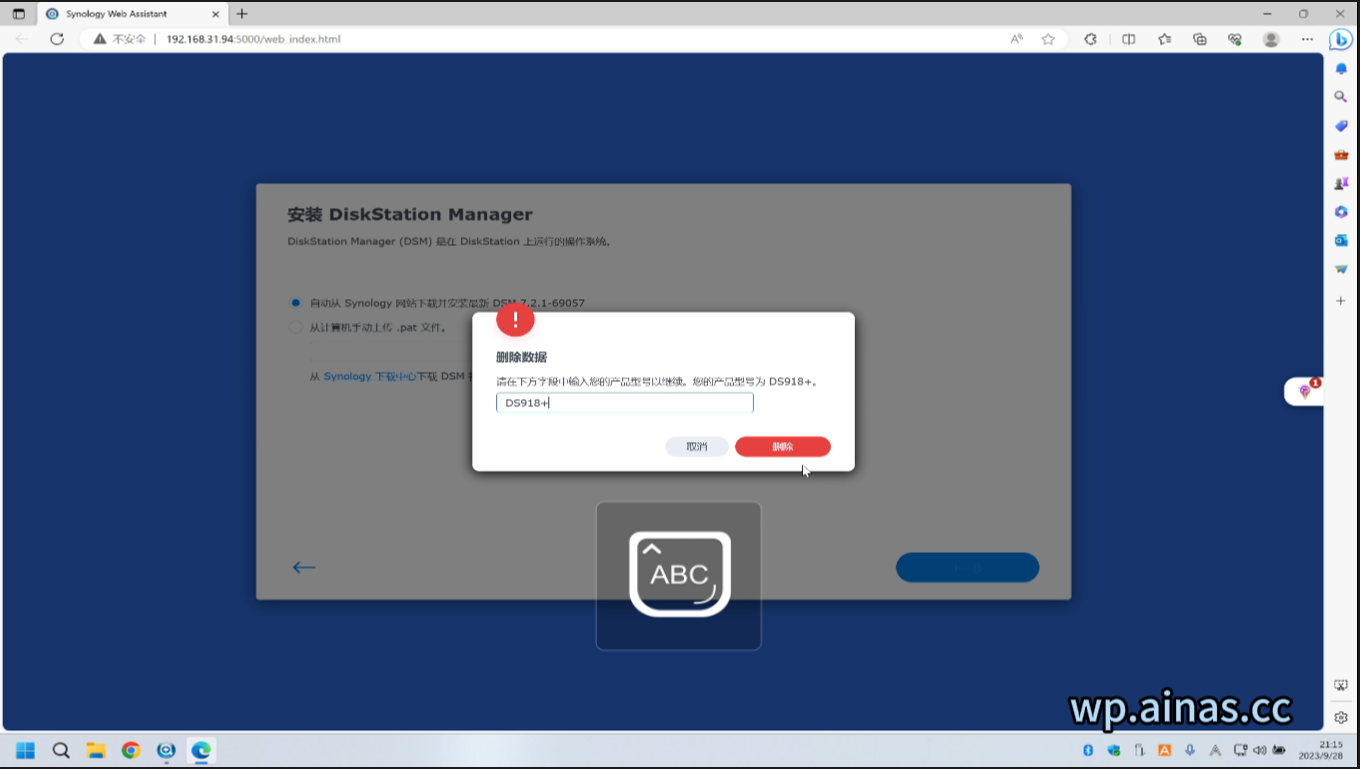This screenshot has width=1360, height=769.
Task: Open Browser essentials heart icon
Action: pyautogui.click(x=1235, y=39)
